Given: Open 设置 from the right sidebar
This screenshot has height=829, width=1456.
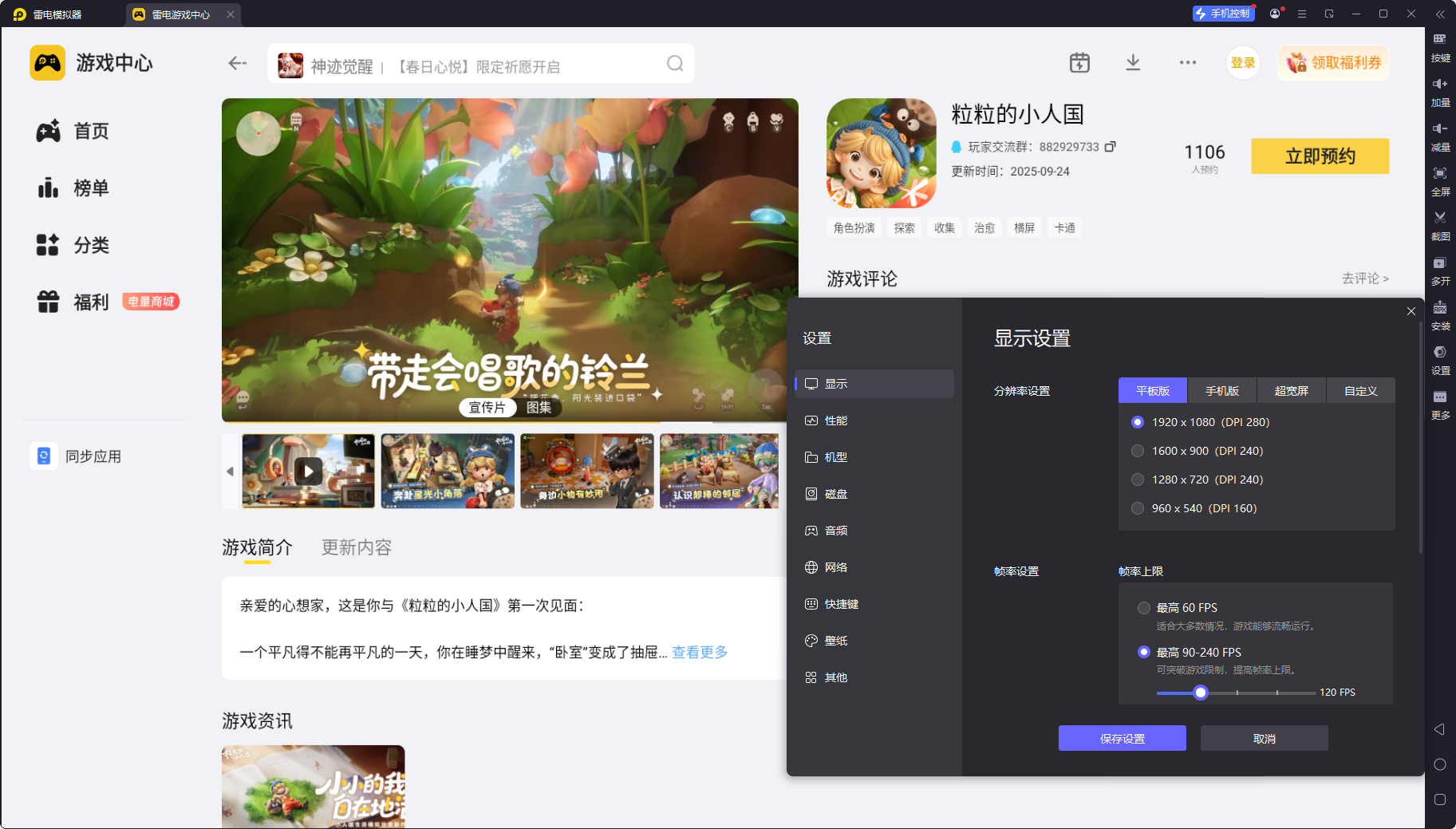Looking at the screenshot, I should click(x=1440, y=360).
